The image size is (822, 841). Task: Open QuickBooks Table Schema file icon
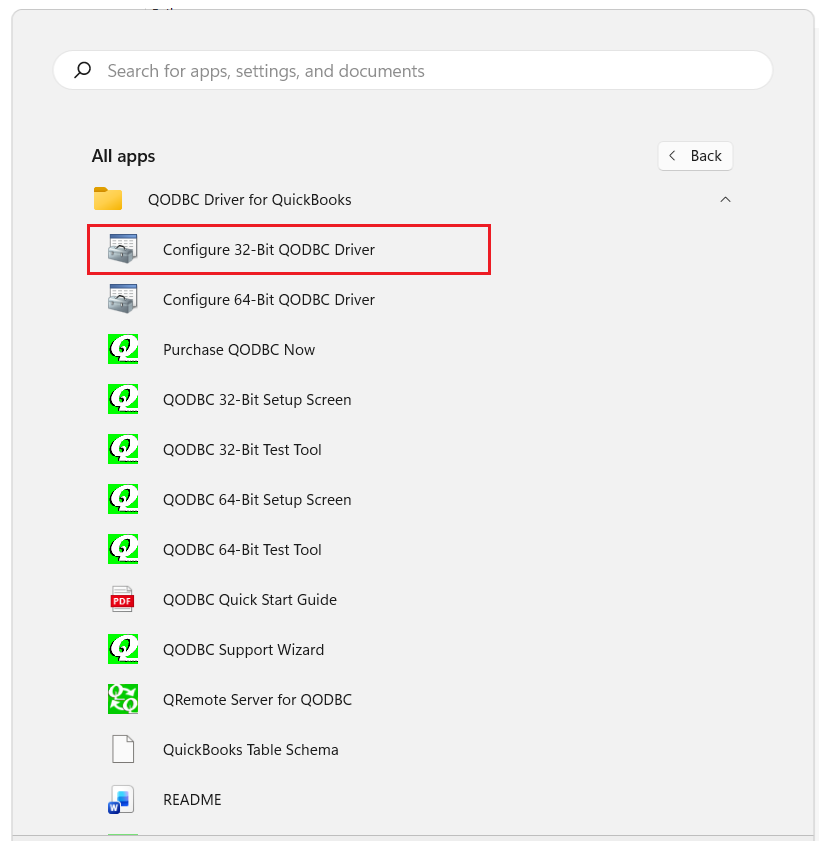pos(122,749)
